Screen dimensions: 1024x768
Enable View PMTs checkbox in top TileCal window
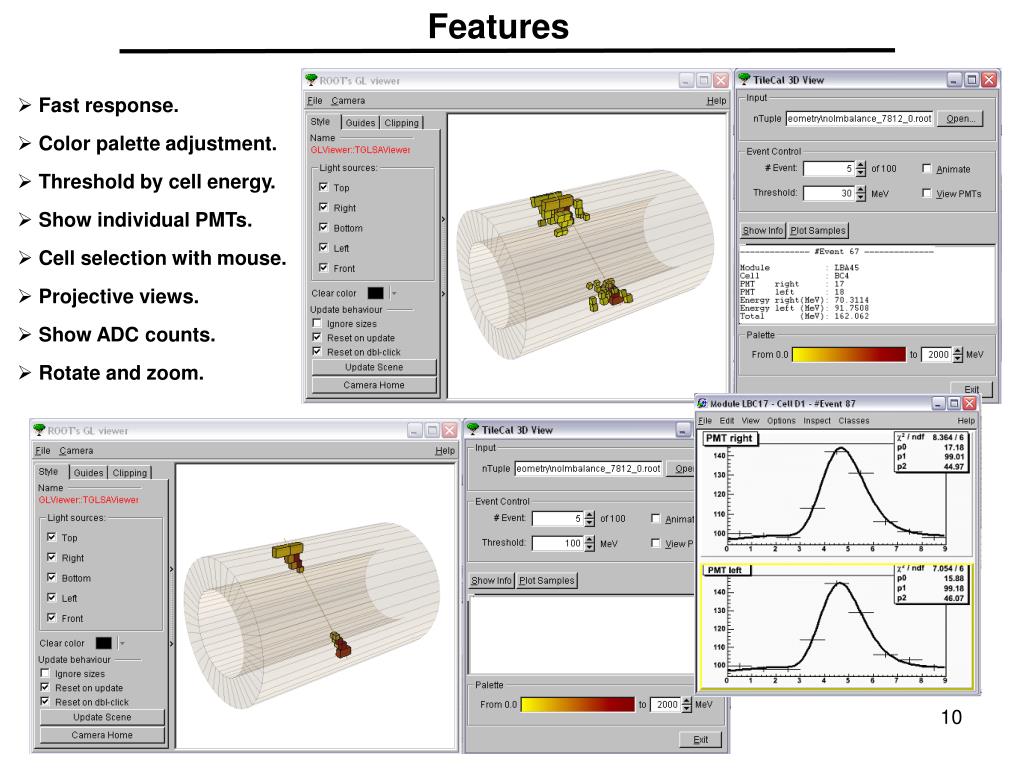click(x=926, y=193)
